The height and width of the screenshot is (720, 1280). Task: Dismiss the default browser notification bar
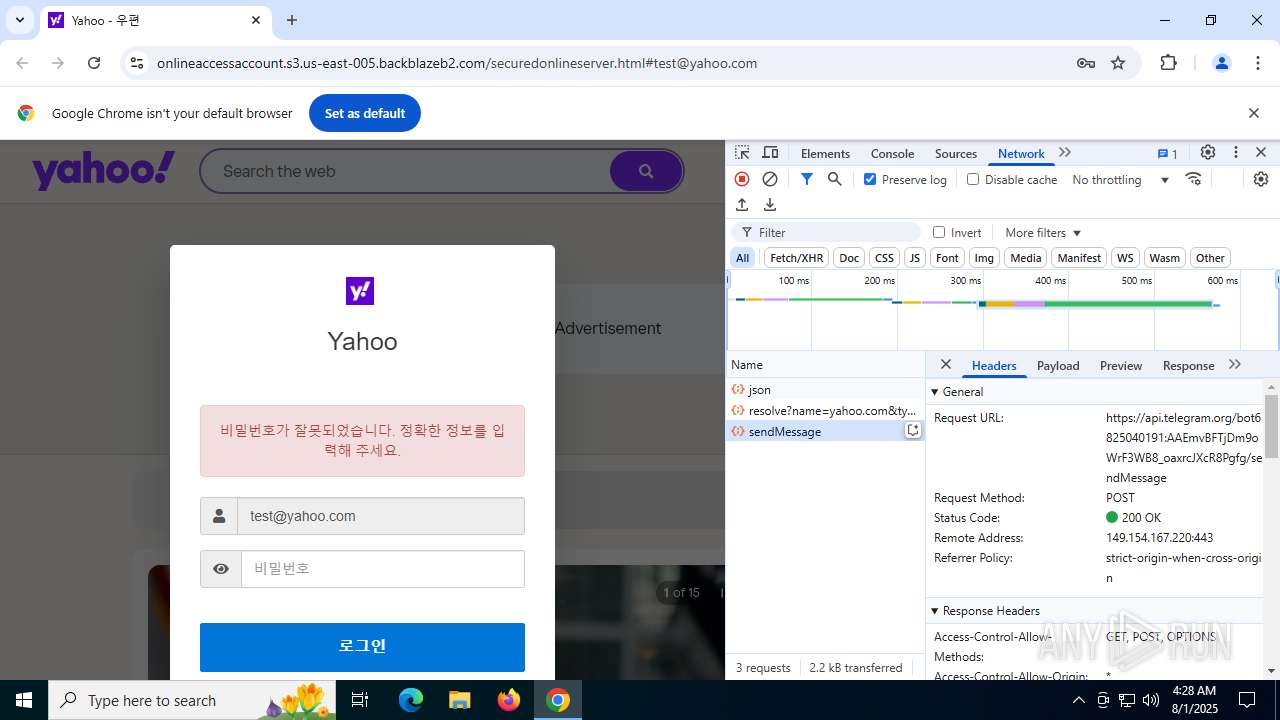[x=1254, y=113]
